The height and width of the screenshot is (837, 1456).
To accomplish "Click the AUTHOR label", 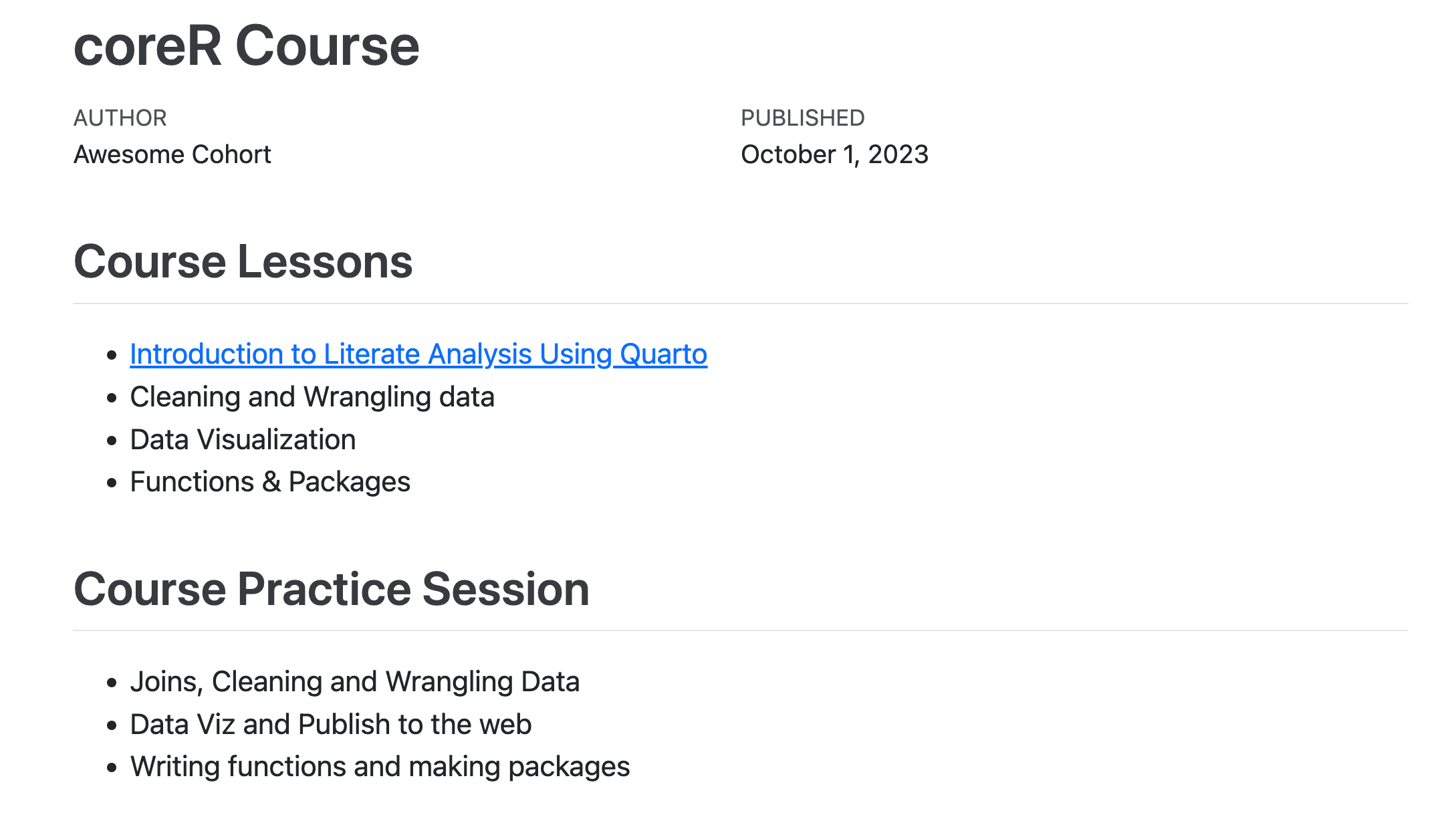I will [120, 118].
